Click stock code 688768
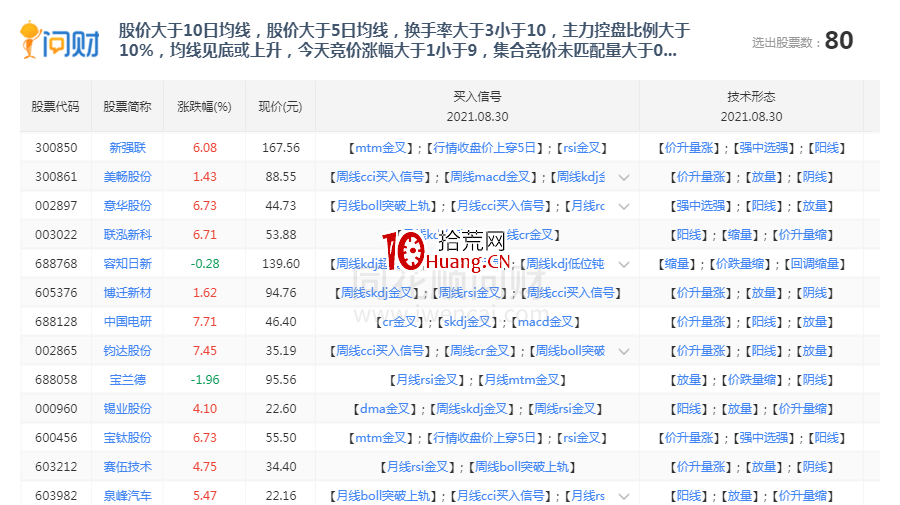The width and height of the screenshot is (900, 505). [x=56, y=263]
